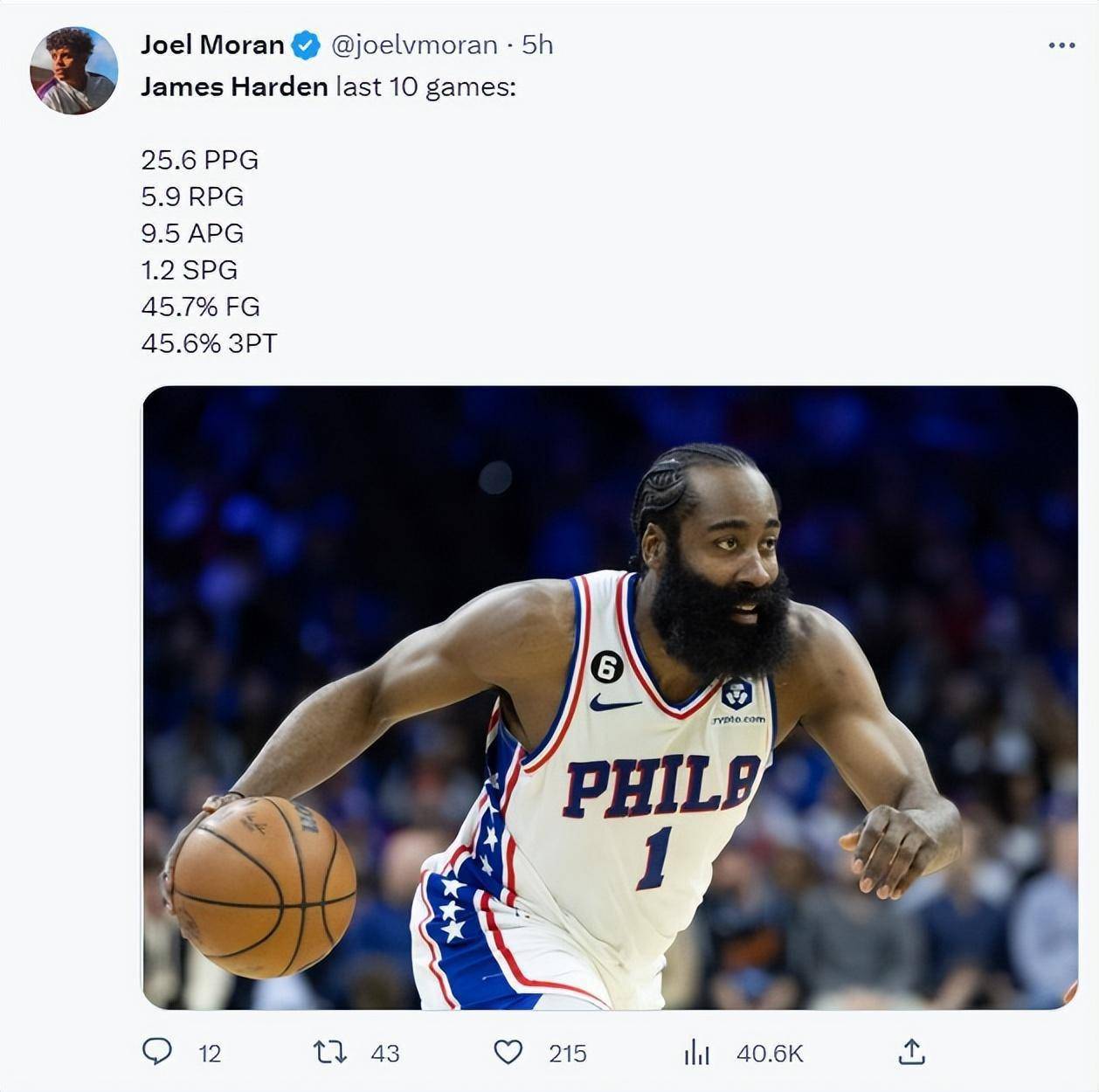Click the share upload arrow icon
This screenshot has width=1099, height=1092.
pos(911,1052)
